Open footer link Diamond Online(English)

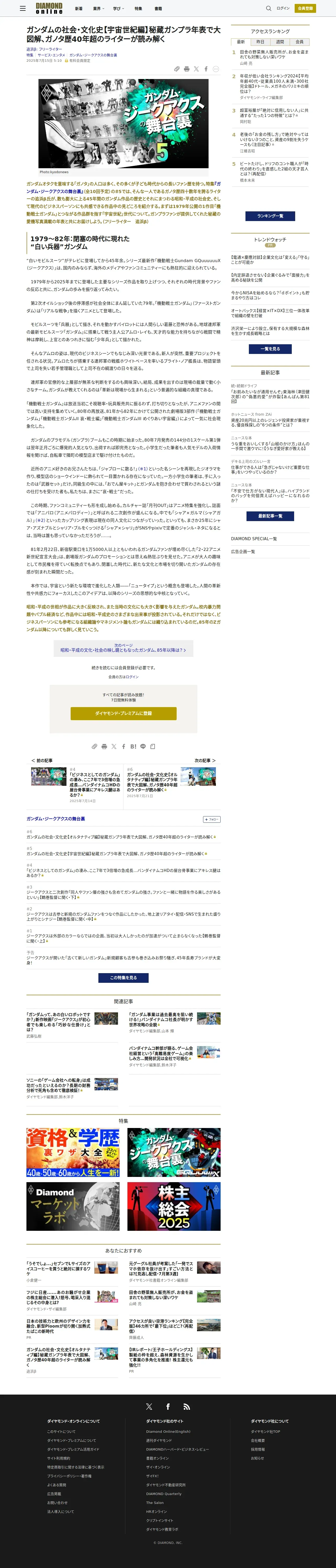[x=168, y=1432]
